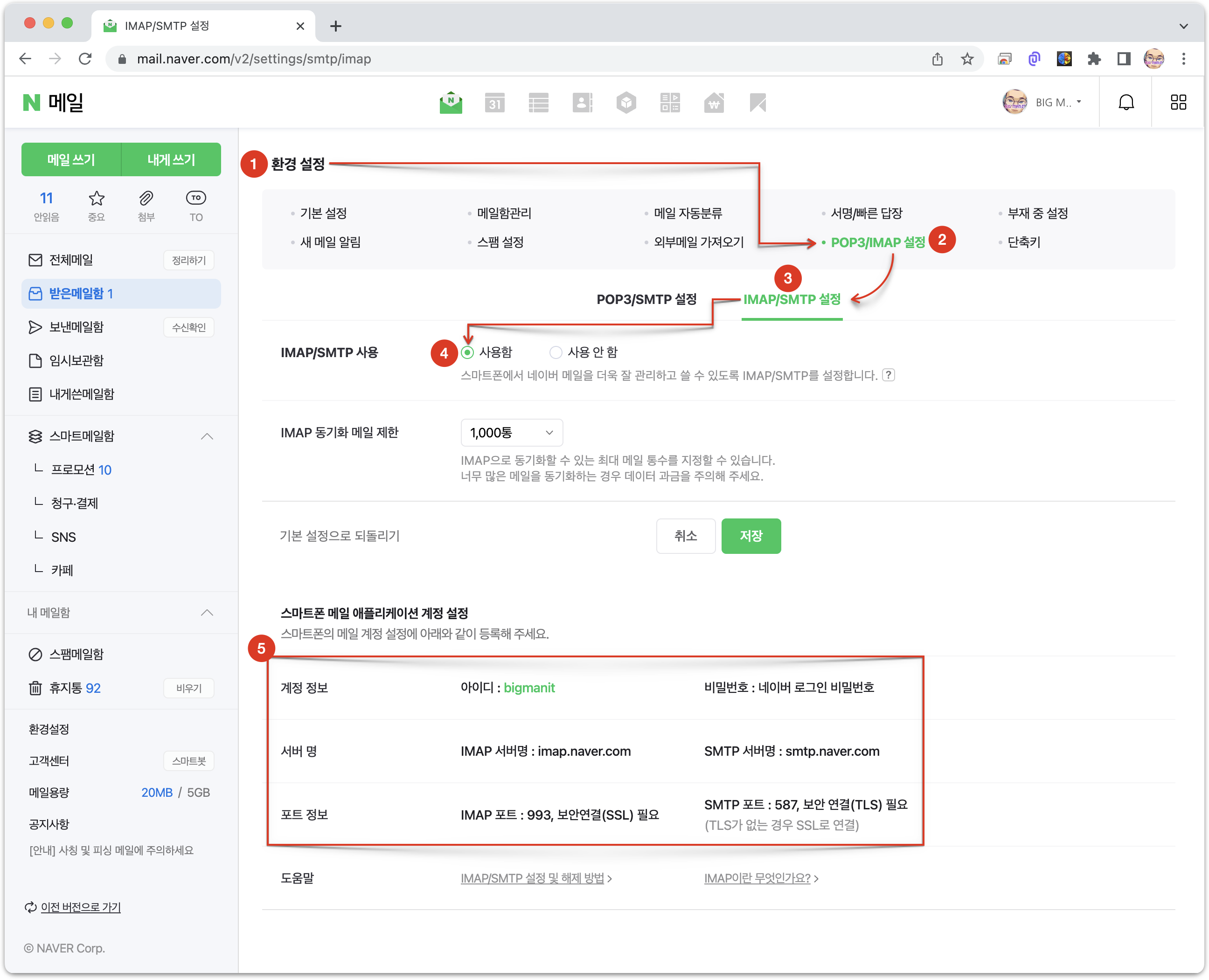Open IMAP/SMTP 설정 및 해제 방법 help link
The width and height of the screenshot is (1209, 980).
click(x=533, y=878)
